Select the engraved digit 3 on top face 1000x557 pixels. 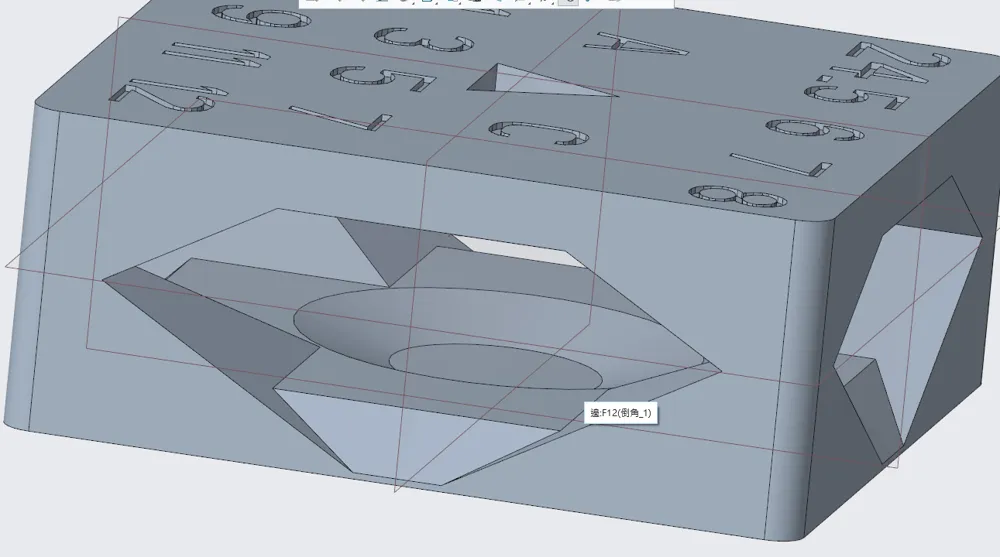click(x=424, y=40)
